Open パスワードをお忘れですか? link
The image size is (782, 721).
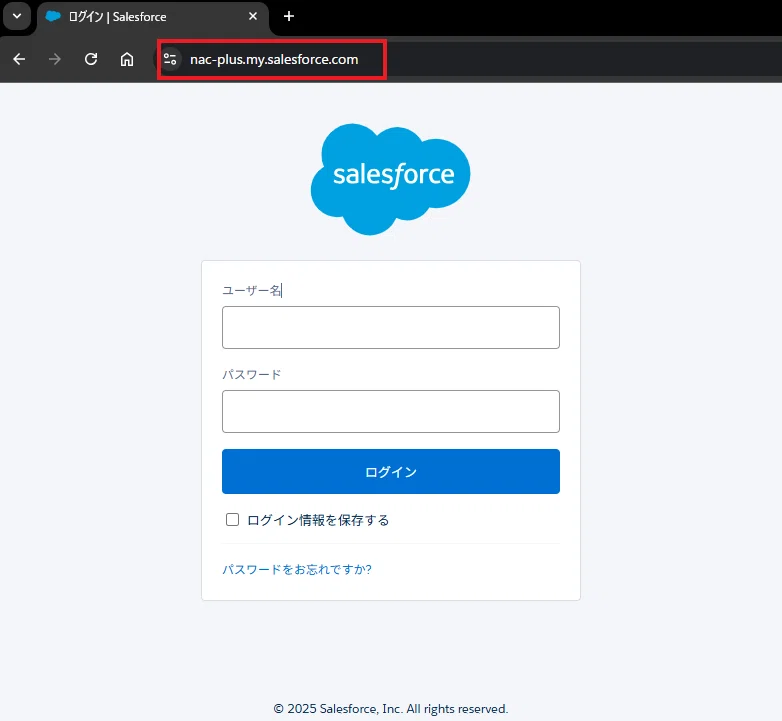[x=297, y=569]
